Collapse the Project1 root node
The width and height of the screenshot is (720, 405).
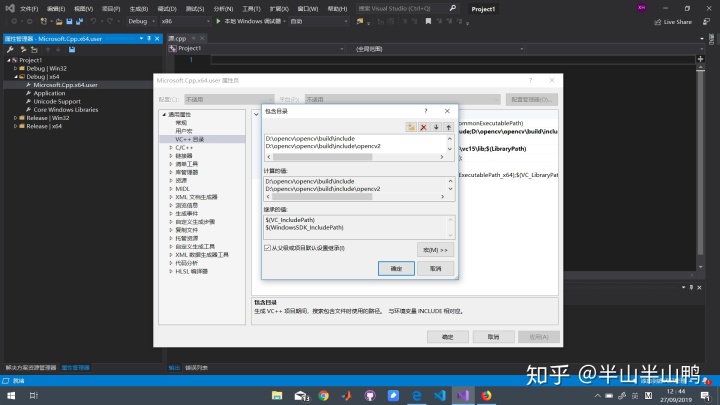point(9,60)
